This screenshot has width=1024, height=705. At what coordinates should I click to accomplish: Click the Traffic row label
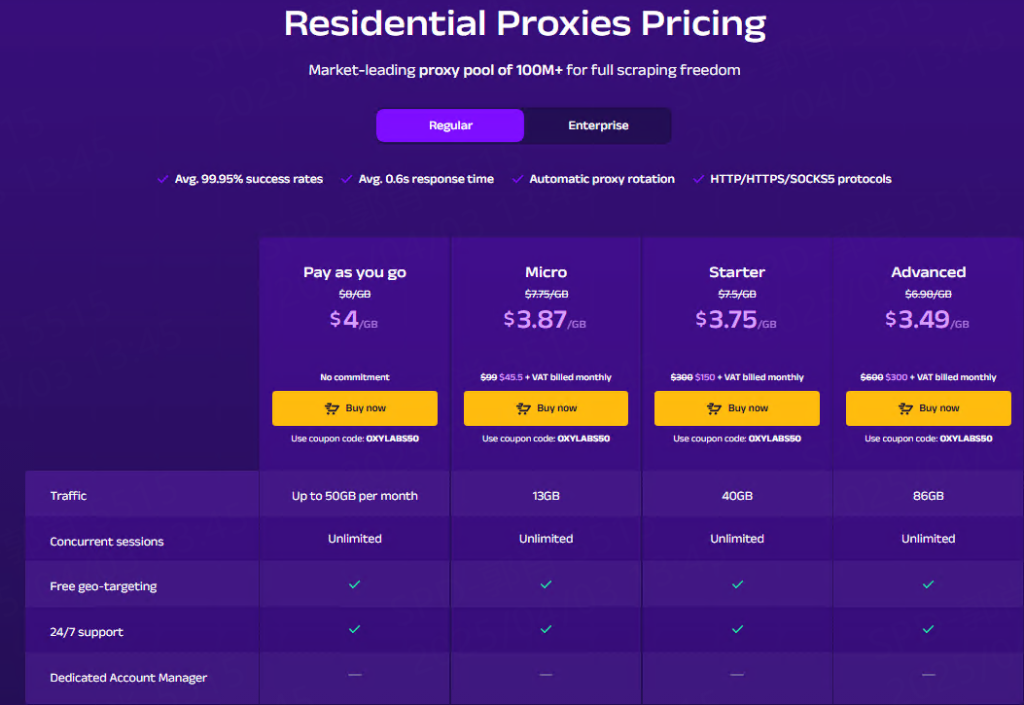click(x=69, y=496)
